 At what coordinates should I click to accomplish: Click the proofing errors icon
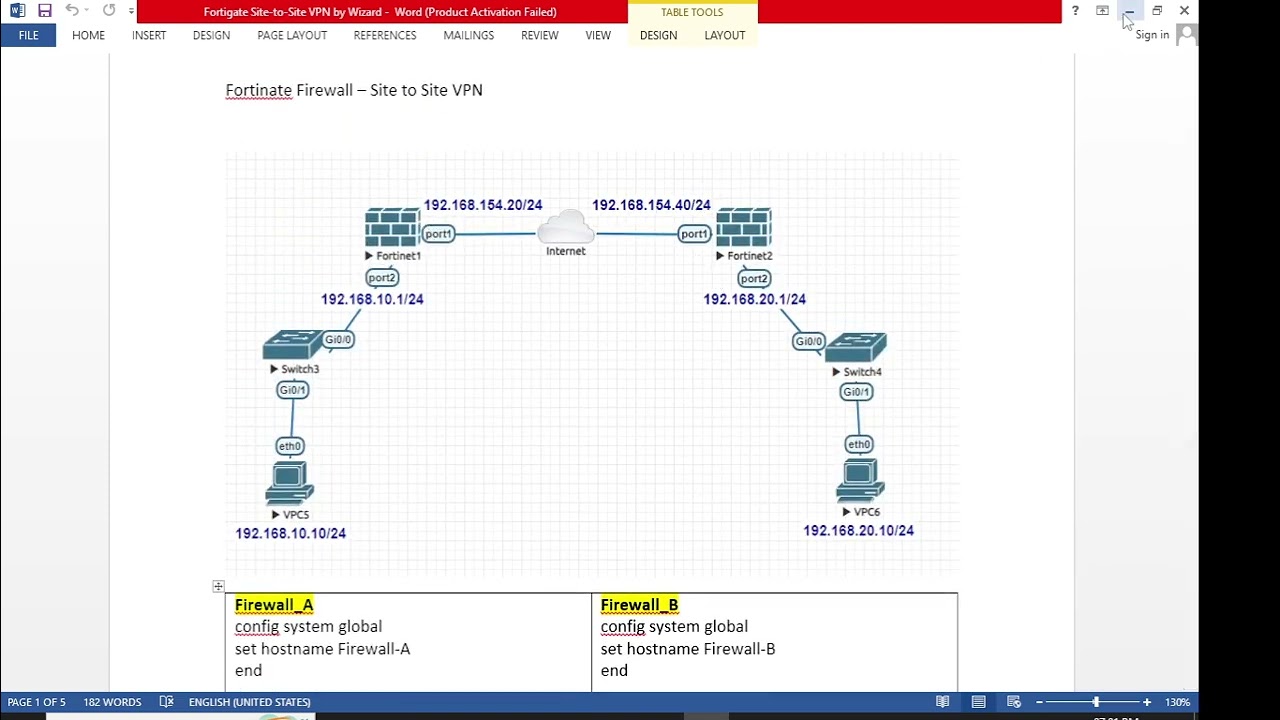click(x=167, y=702)
